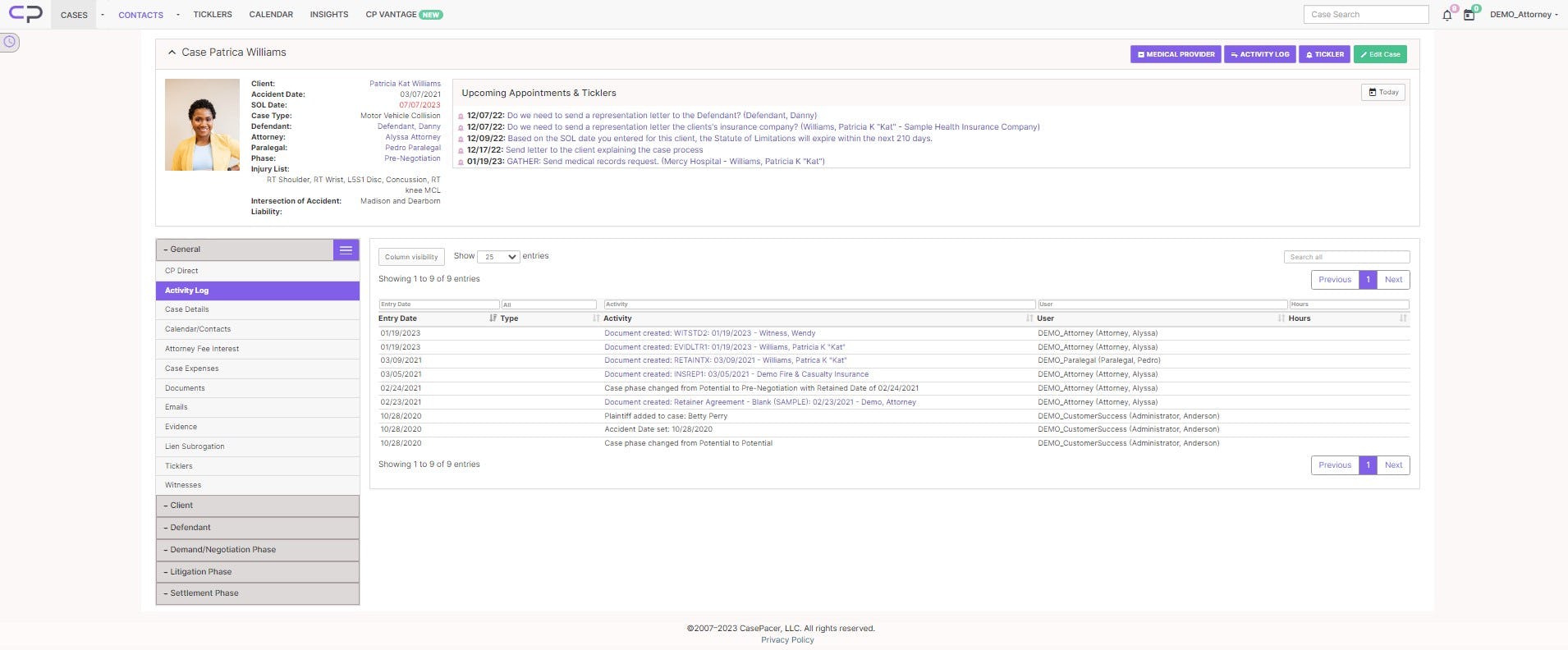Focus the Case Search field
Image resolution: width=1568 pixels, height=650 pixels.
(x=1366, y=15)
